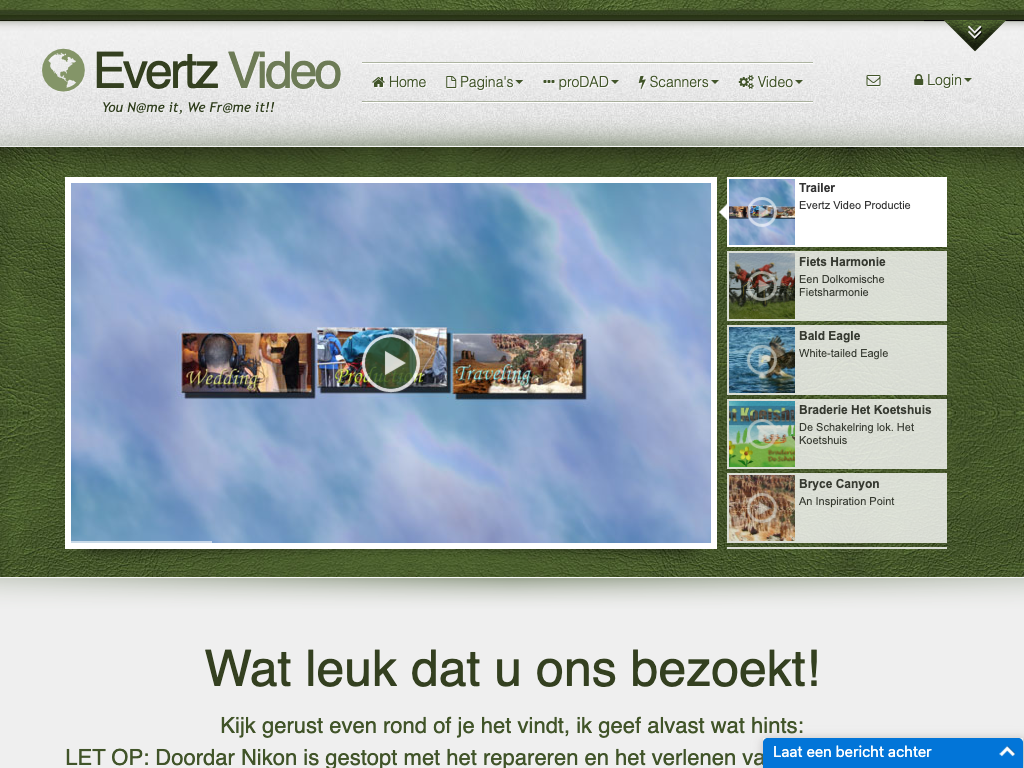The width and height of the screenshot is (1024, 768).
Task: Open the proDAD dropdown menu
Action: [581, 82]
